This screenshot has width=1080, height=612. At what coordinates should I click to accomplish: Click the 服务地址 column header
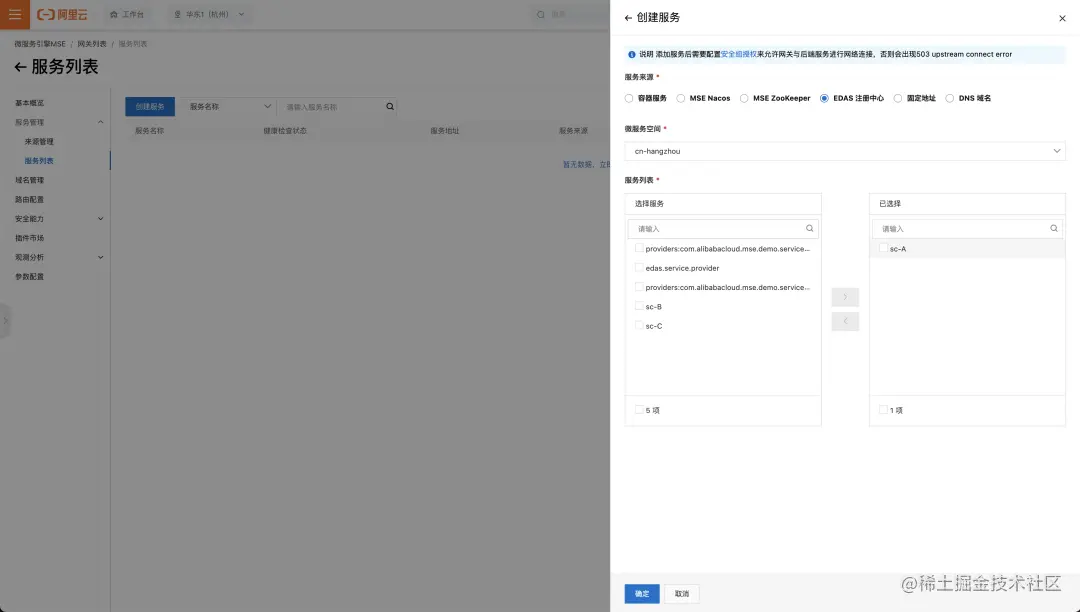click(x=444, y=131)
